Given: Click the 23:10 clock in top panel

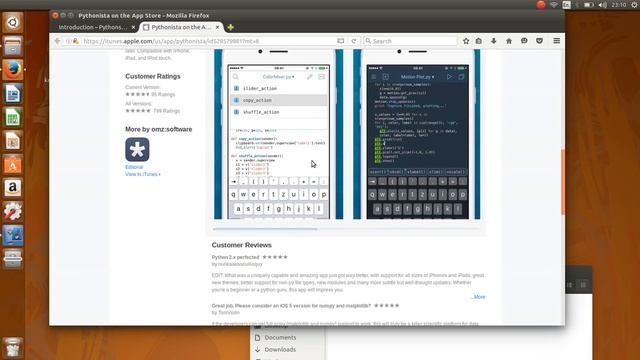Looking at the screenshot, I should click(619, 5).
